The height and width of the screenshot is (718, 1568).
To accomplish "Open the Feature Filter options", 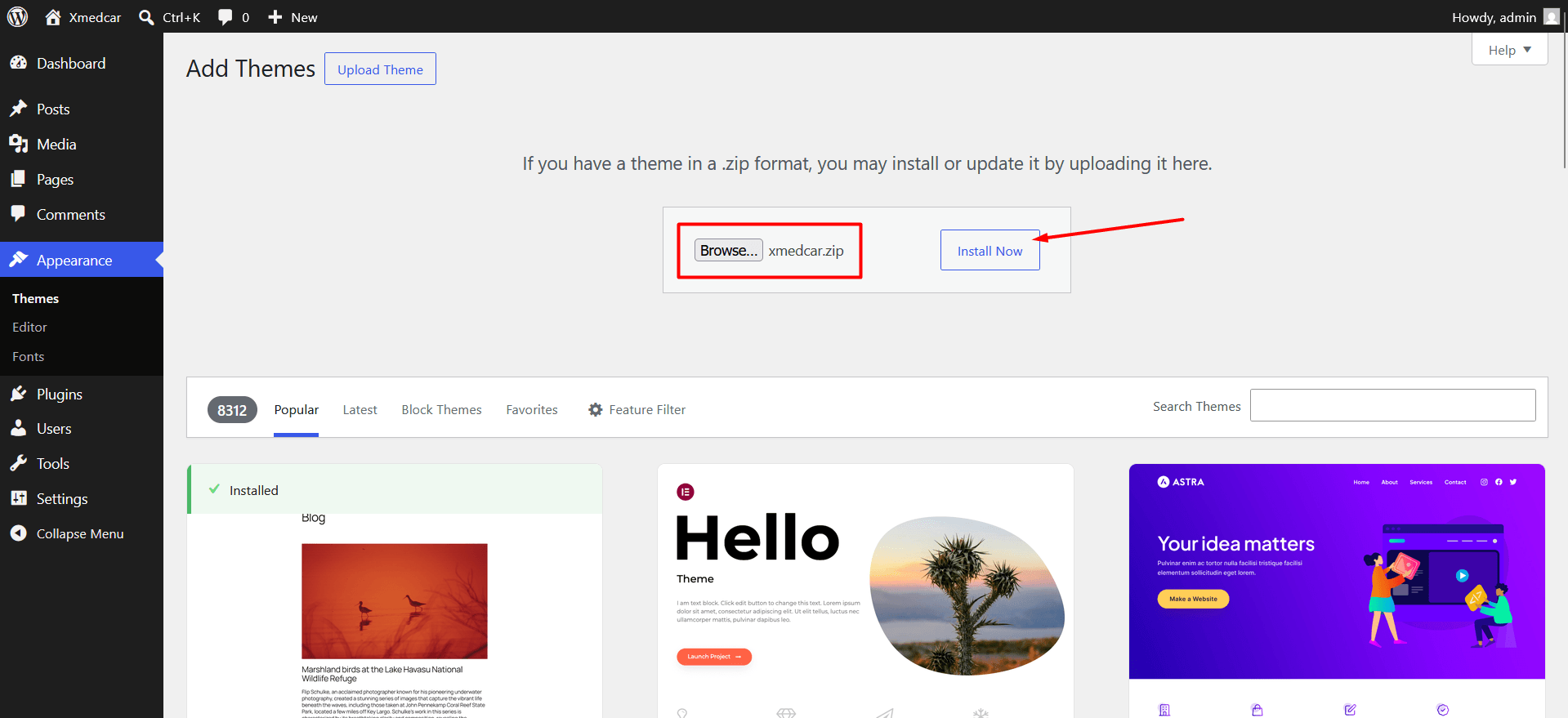I will 637,409.
